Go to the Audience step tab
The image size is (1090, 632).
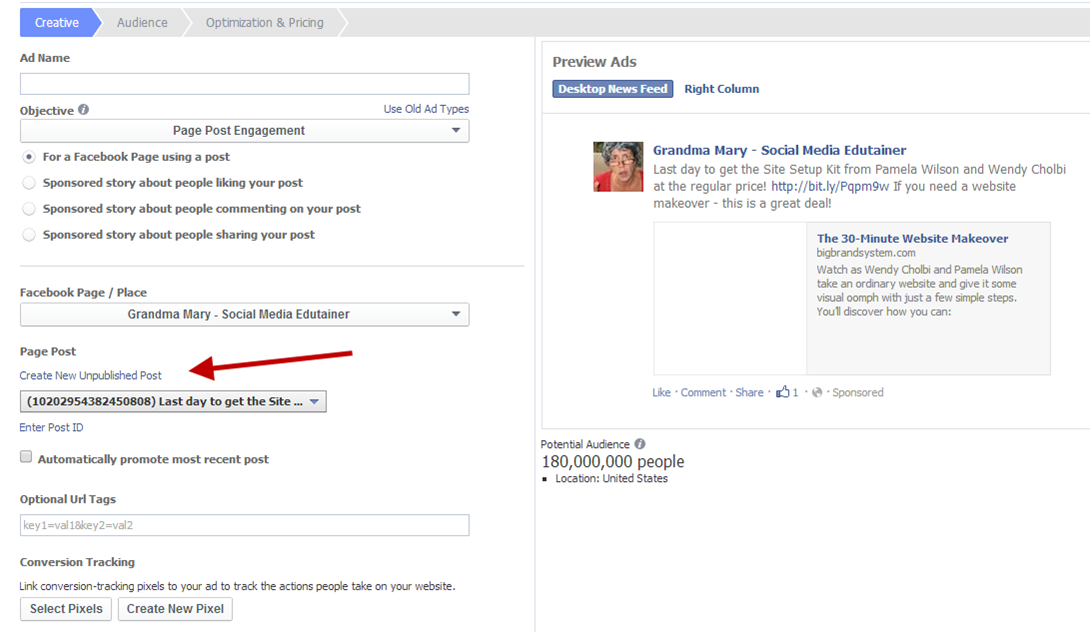click(143, 22)
